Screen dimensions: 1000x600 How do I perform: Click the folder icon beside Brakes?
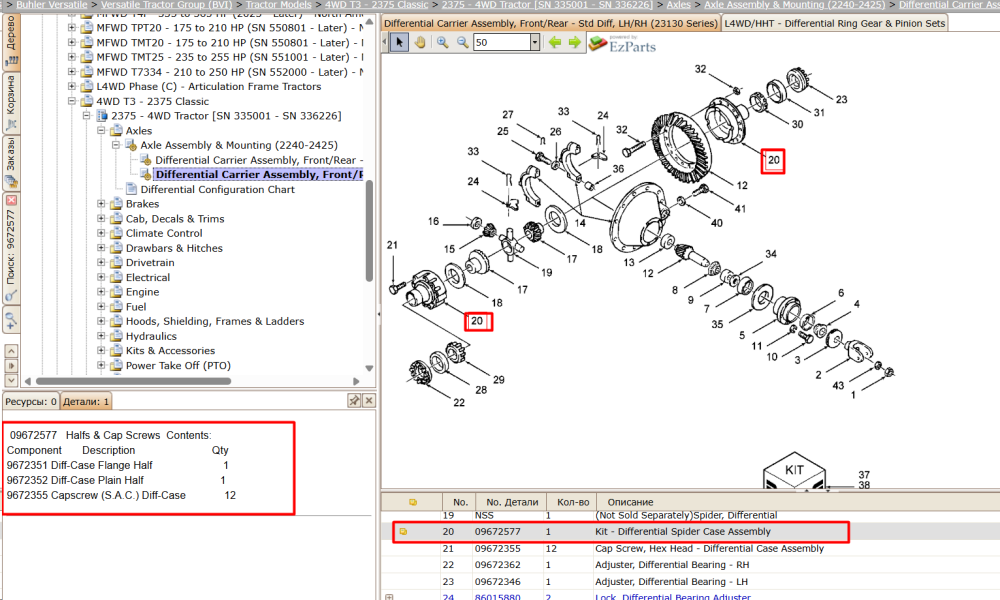tap(116, 204)
